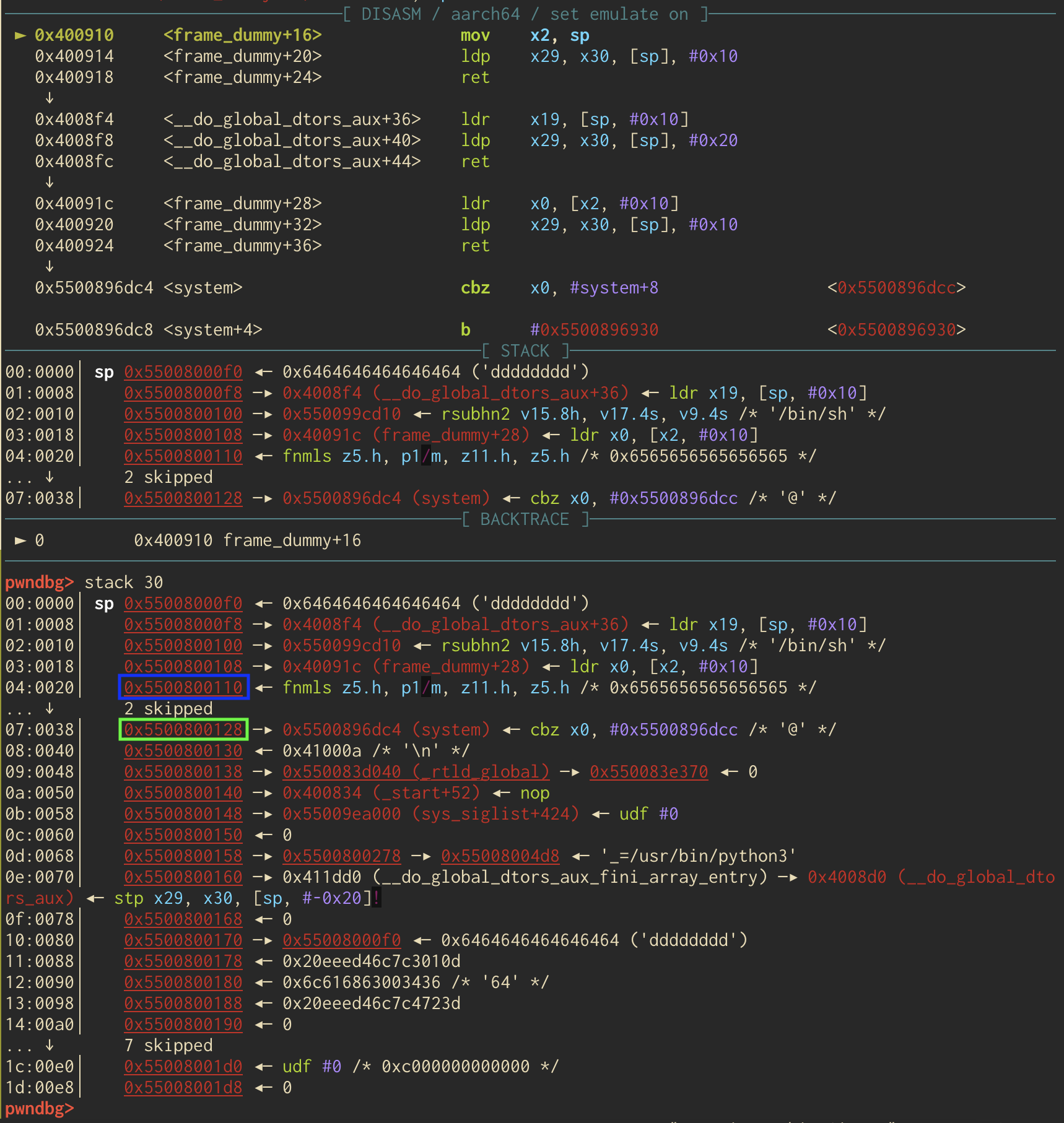
Task: Click the down arrow beside '7 skipped'
Action: click(50, 1045)
